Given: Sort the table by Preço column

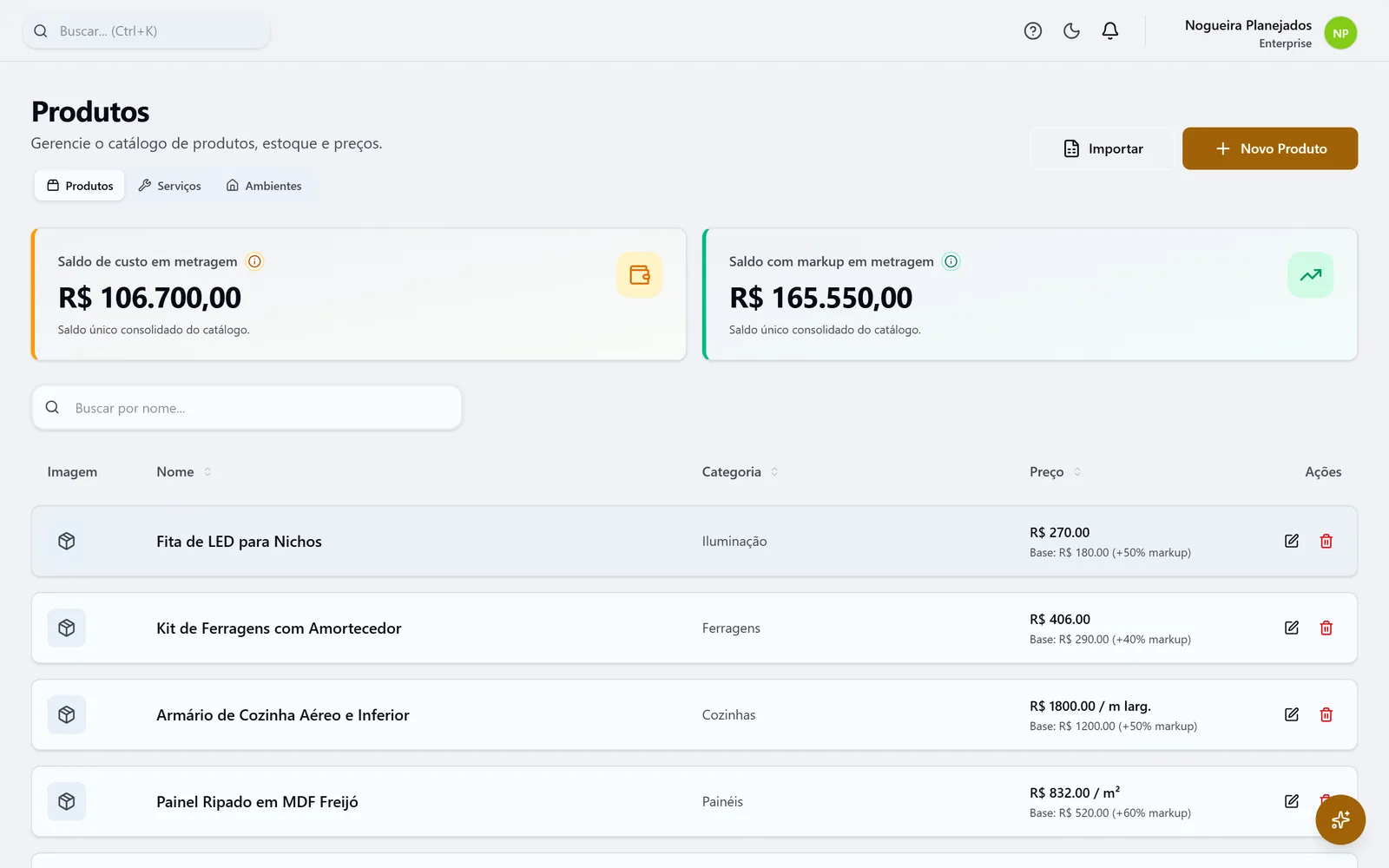Looking at the screenshot, I should (x=1055, y=471).
